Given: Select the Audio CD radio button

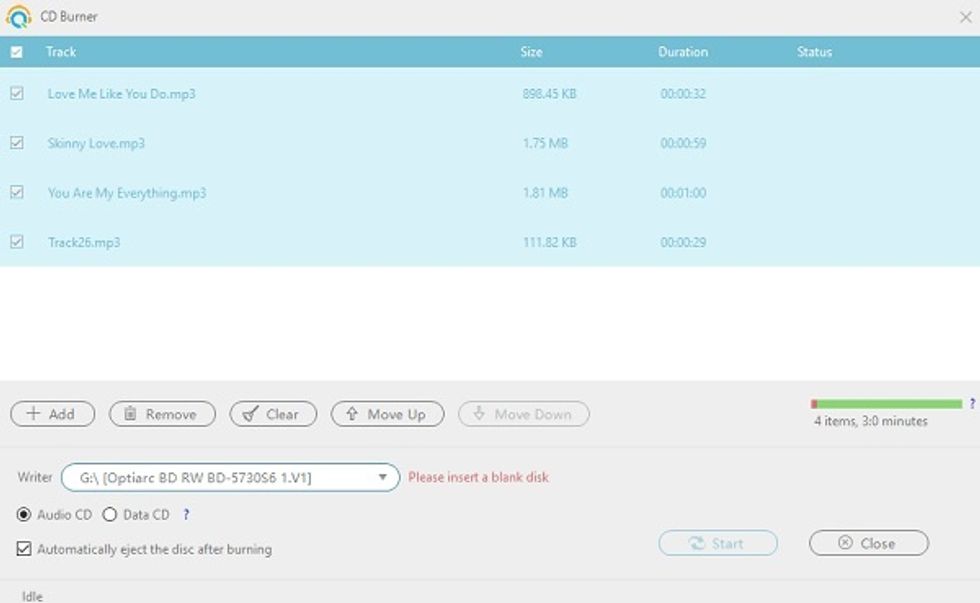Looking at the screenshot, I should [23, 514].
